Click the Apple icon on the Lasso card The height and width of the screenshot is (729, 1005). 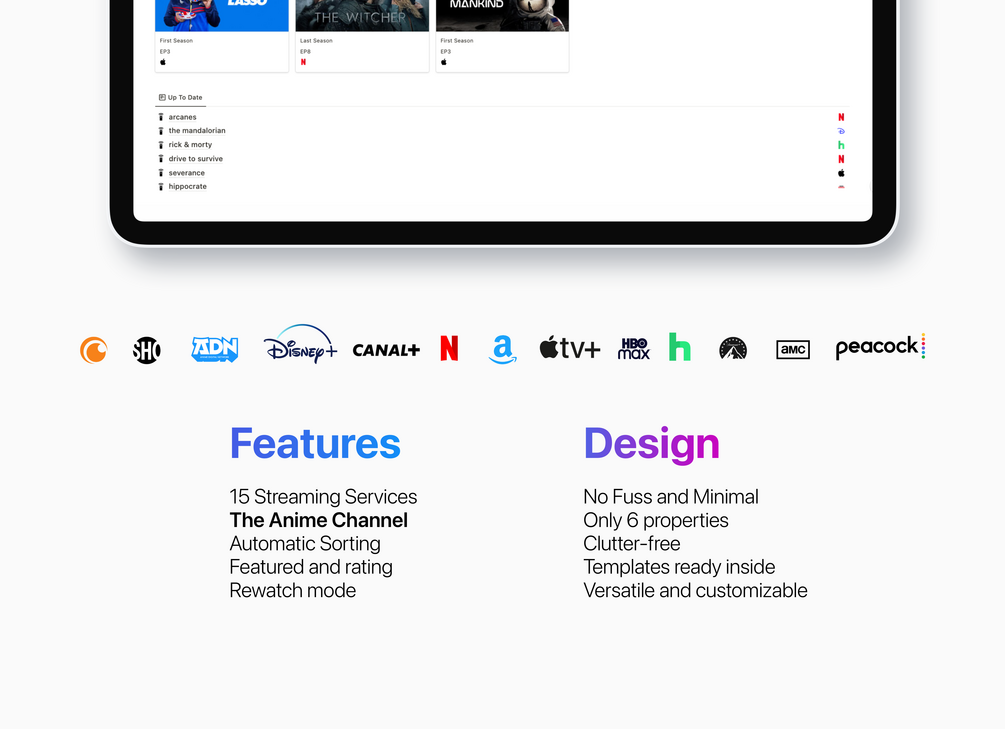point(163,62)
